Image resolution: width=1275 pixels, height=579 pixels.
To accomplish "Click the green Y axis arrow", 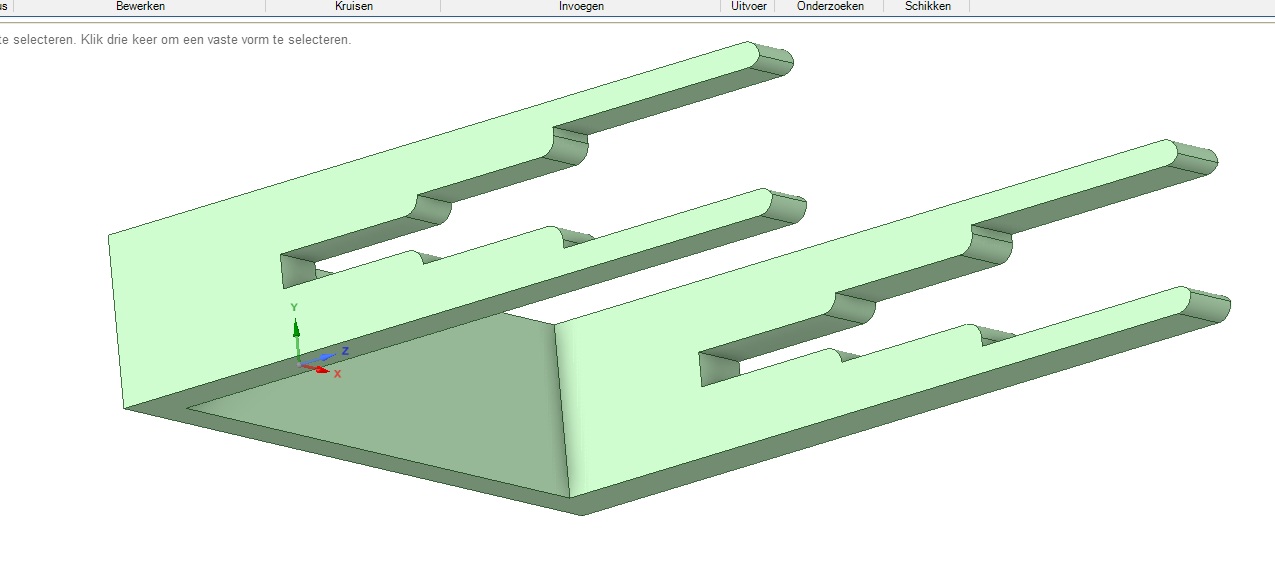I will 296,329.
